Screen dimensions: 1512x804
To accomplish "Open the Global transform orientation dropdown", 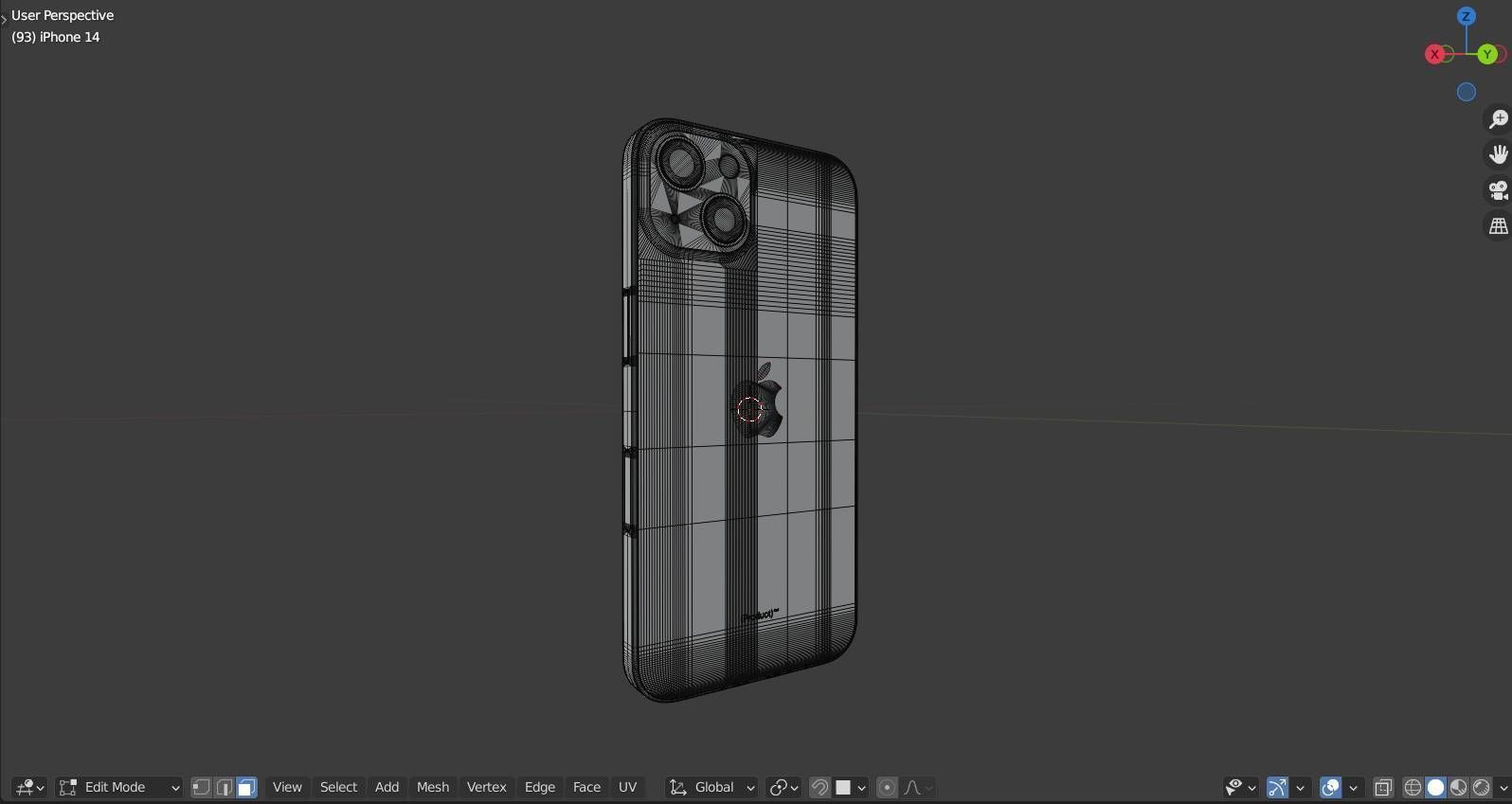I will (x=711, y=787).
